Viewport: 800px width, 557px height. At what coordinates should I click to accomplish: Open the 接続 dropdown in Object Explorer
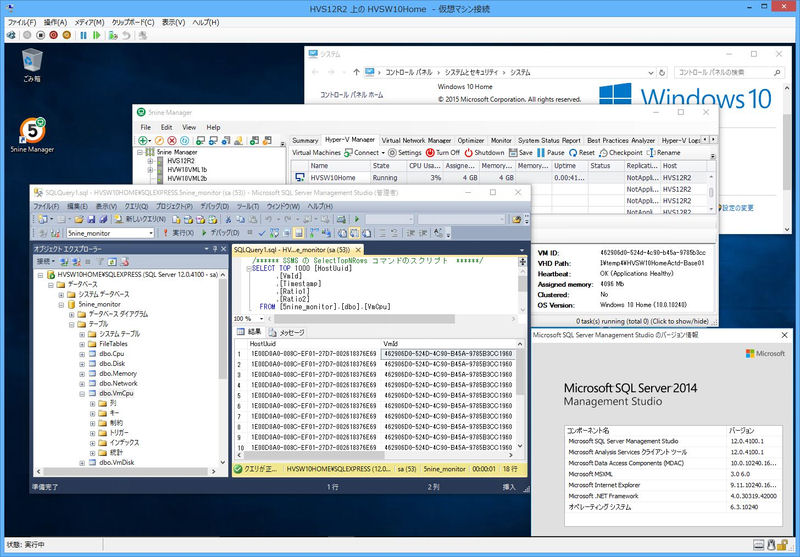pos(45,262)
